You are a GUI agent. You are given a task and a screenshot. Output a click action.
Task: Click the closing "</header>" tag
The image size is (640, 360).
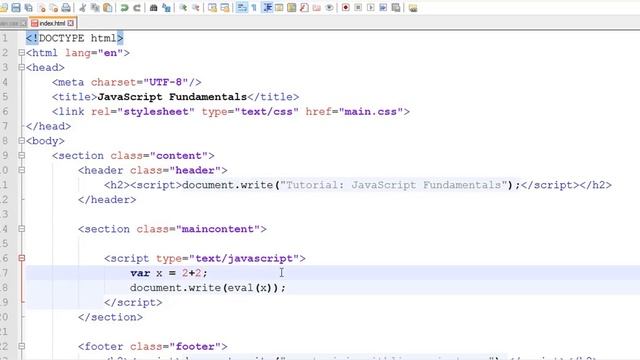click(x=107, y=200)
